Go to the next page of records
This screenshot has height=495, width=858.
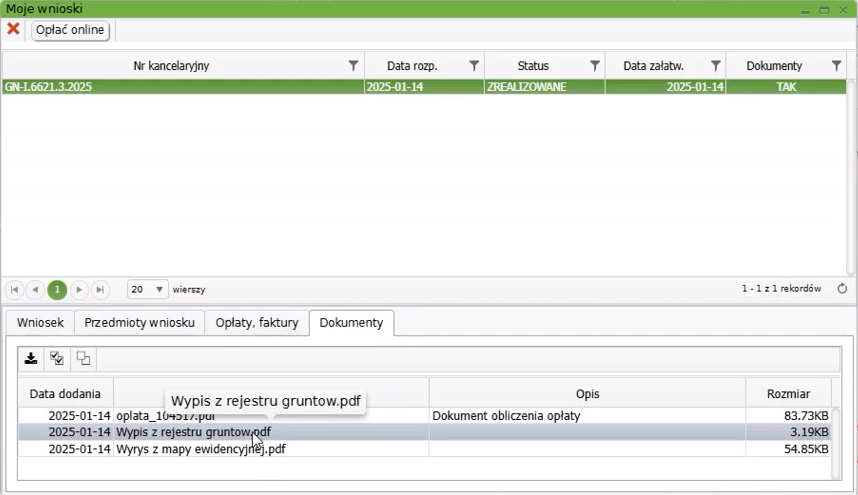(x=79, y=290)
